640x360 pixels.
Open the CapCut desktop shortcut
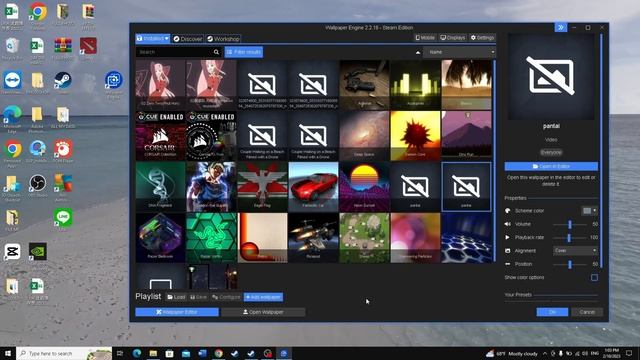tap(12, 252)
